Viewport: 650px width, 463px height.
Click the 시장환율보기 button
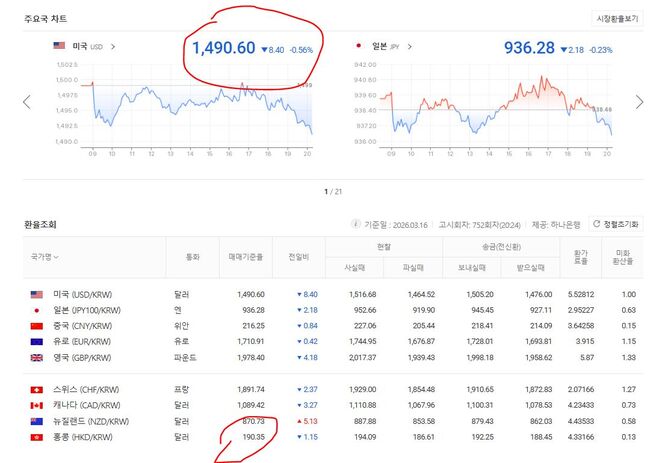[617, 18]
